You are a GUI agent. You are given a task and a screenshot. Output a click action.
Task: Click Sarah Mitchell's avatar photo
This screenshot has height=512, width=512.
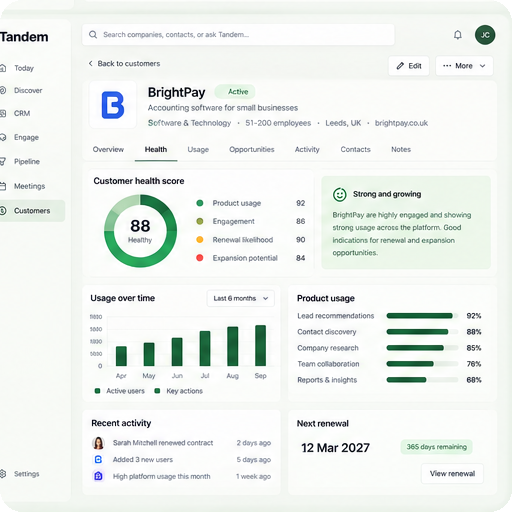coord(98,443)
